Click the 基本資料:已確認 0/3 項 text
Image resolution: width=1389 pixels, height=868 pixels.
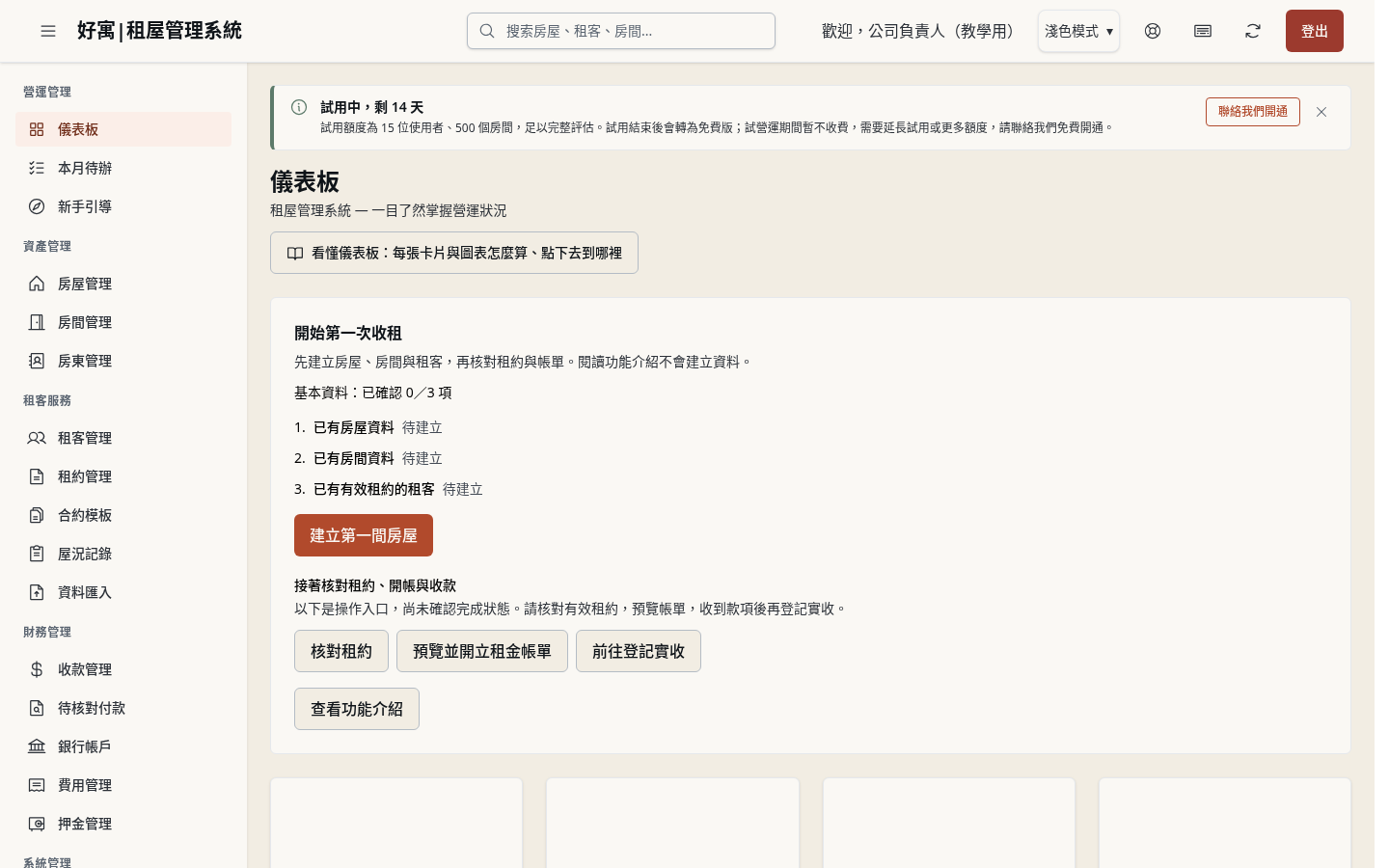(x=373, y=393)
